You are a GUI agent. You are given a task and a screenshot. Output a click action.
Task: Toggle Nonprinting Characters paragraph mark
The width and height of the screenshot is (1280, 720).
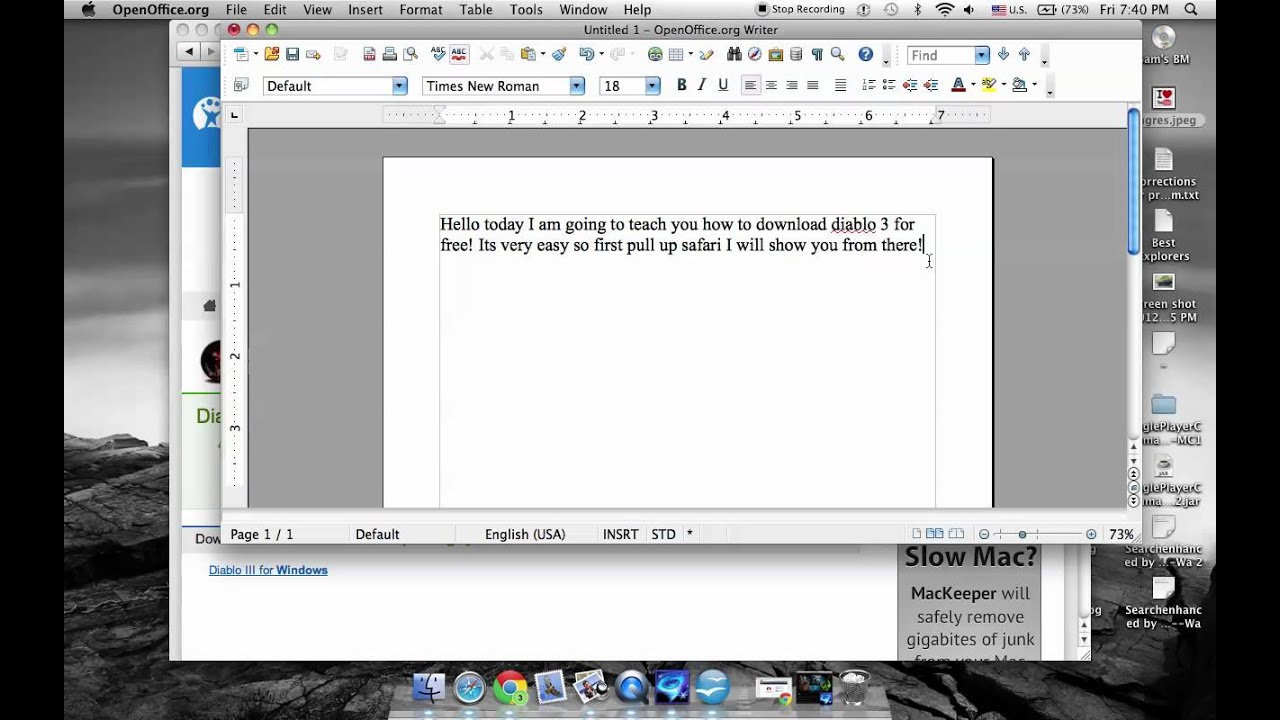(817, 54)
